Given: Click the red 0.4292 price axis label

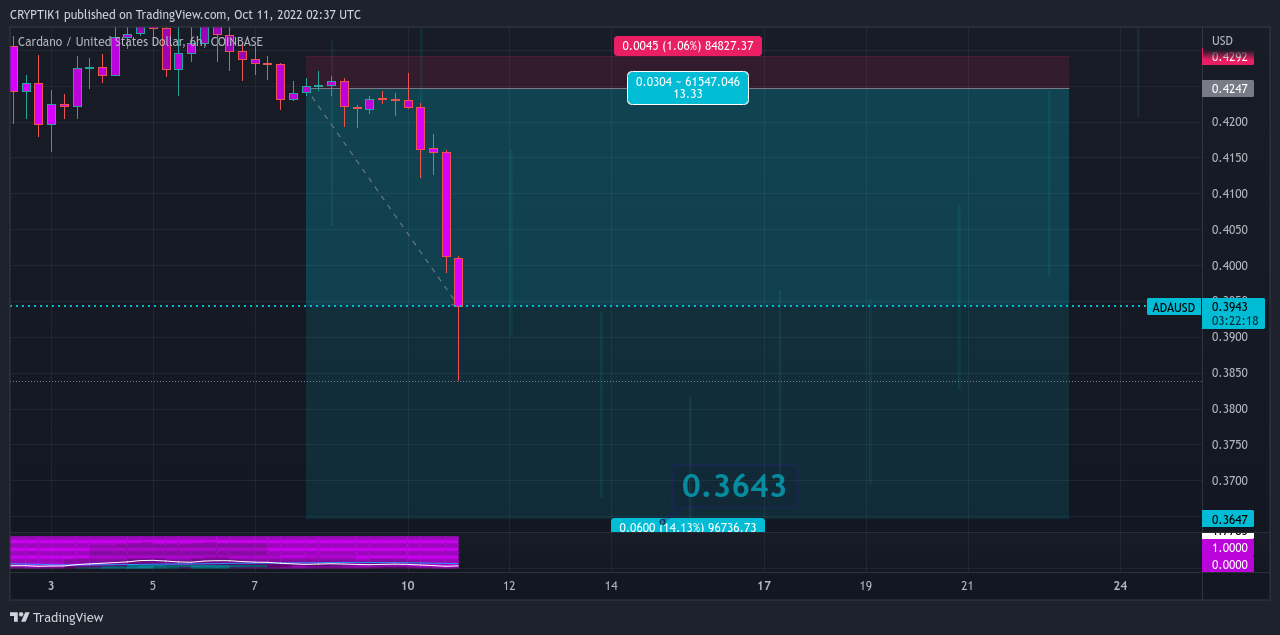Looking at the screenshot, I should [x=1228, y=58].
